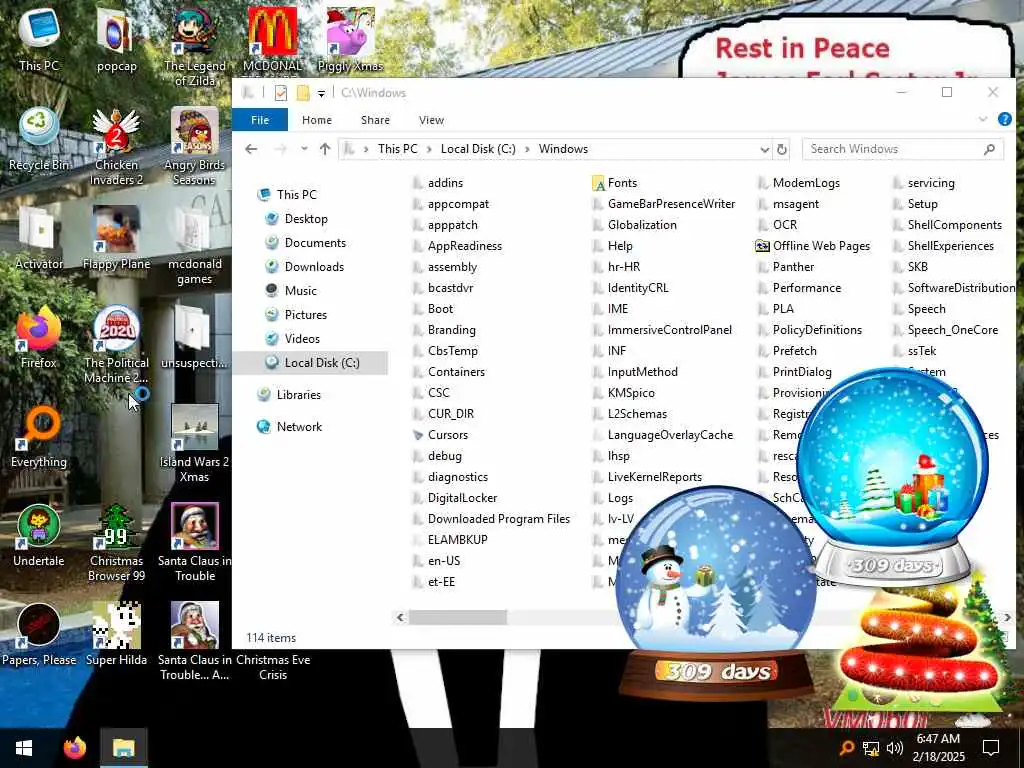The image size is (1024, 768).
Task: Launch Island Wars 2 Xmas shortcut
Action: [x=194, y=444]
